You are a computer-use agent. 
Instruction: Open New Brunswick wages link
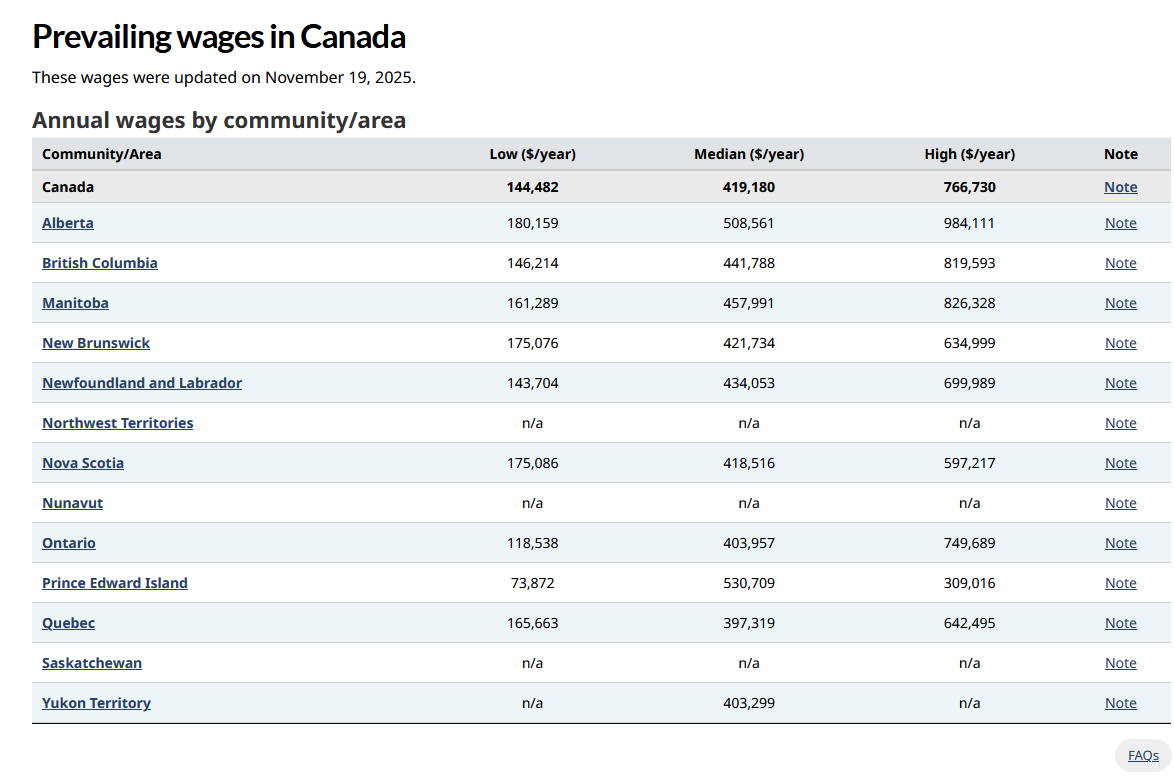96,343
